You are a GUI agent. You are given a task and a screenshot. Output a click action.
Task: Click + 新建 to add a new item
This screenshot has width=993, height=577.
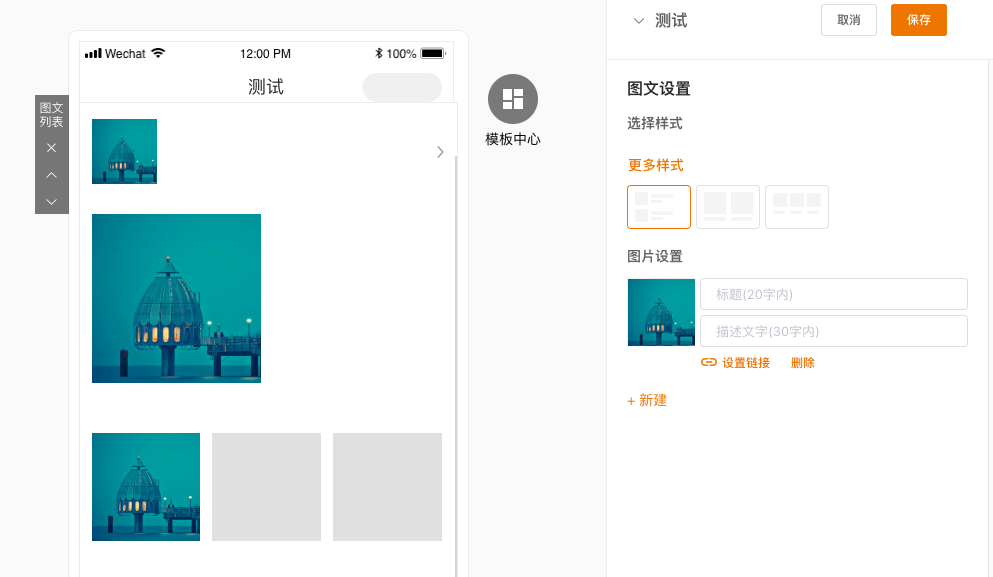point(647,400)
